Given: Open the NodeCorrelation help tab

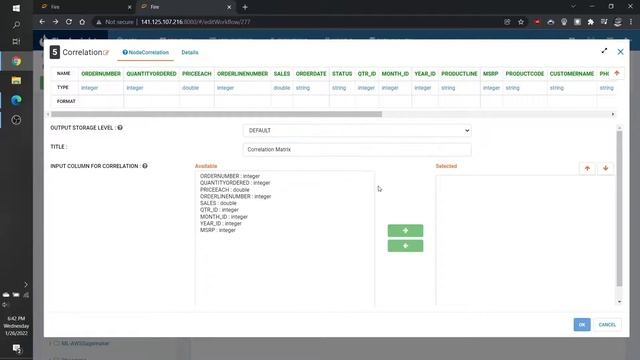Looking at the screenshot, I should [x=146, y=52].
